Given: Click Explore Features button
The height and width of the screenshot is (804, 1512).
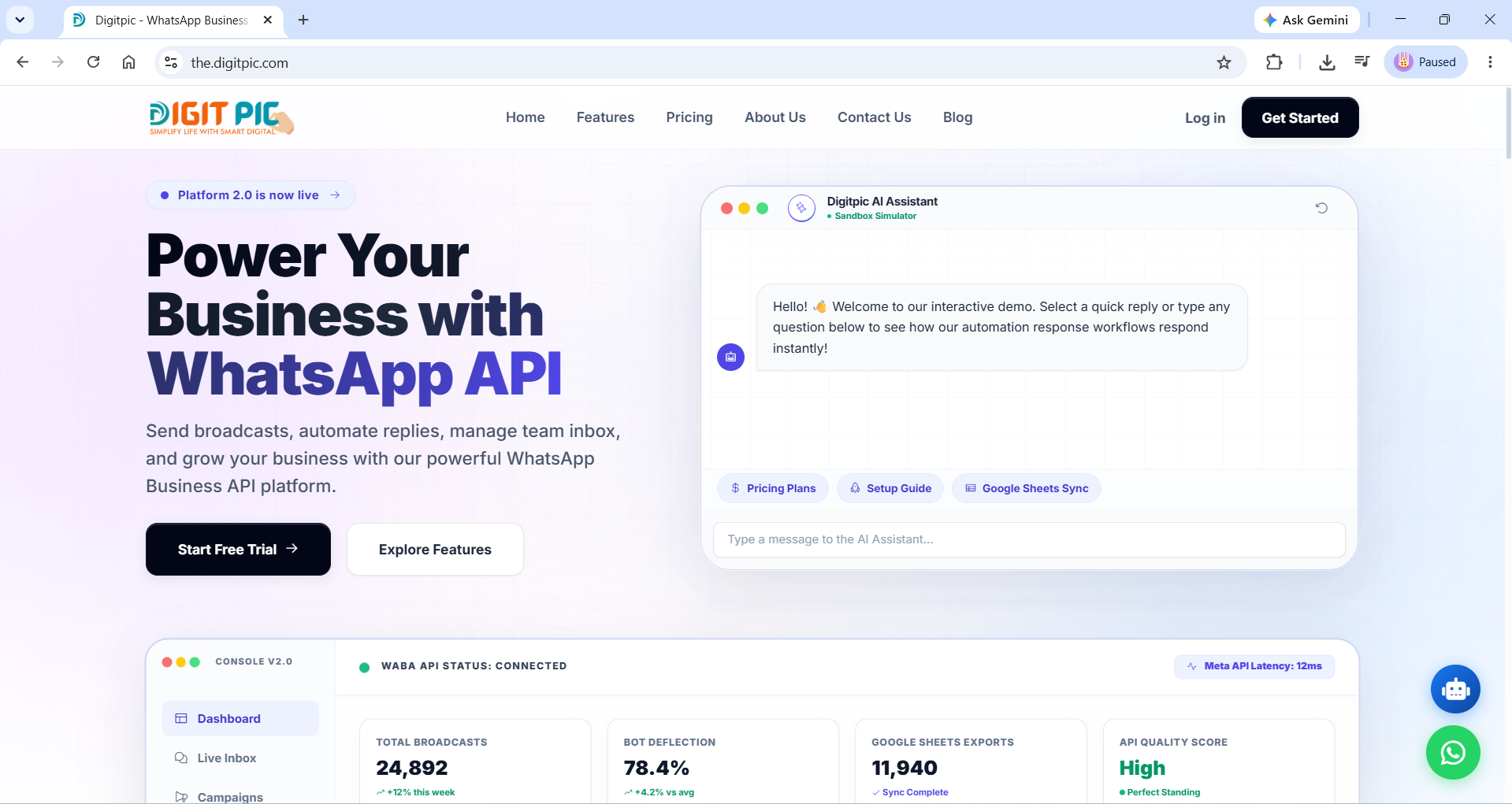Looking at the screenshot, I should [435, 549].
